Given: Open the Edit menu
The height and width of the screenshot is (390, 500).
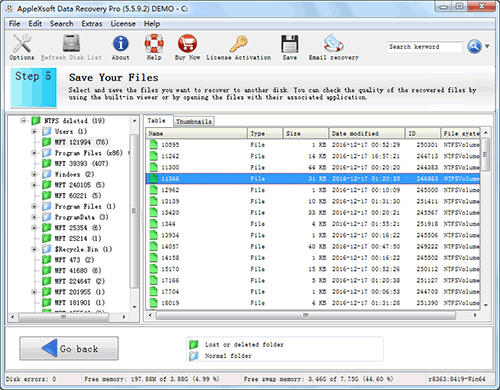Looking at the screenshot, I should coord(35,24).
